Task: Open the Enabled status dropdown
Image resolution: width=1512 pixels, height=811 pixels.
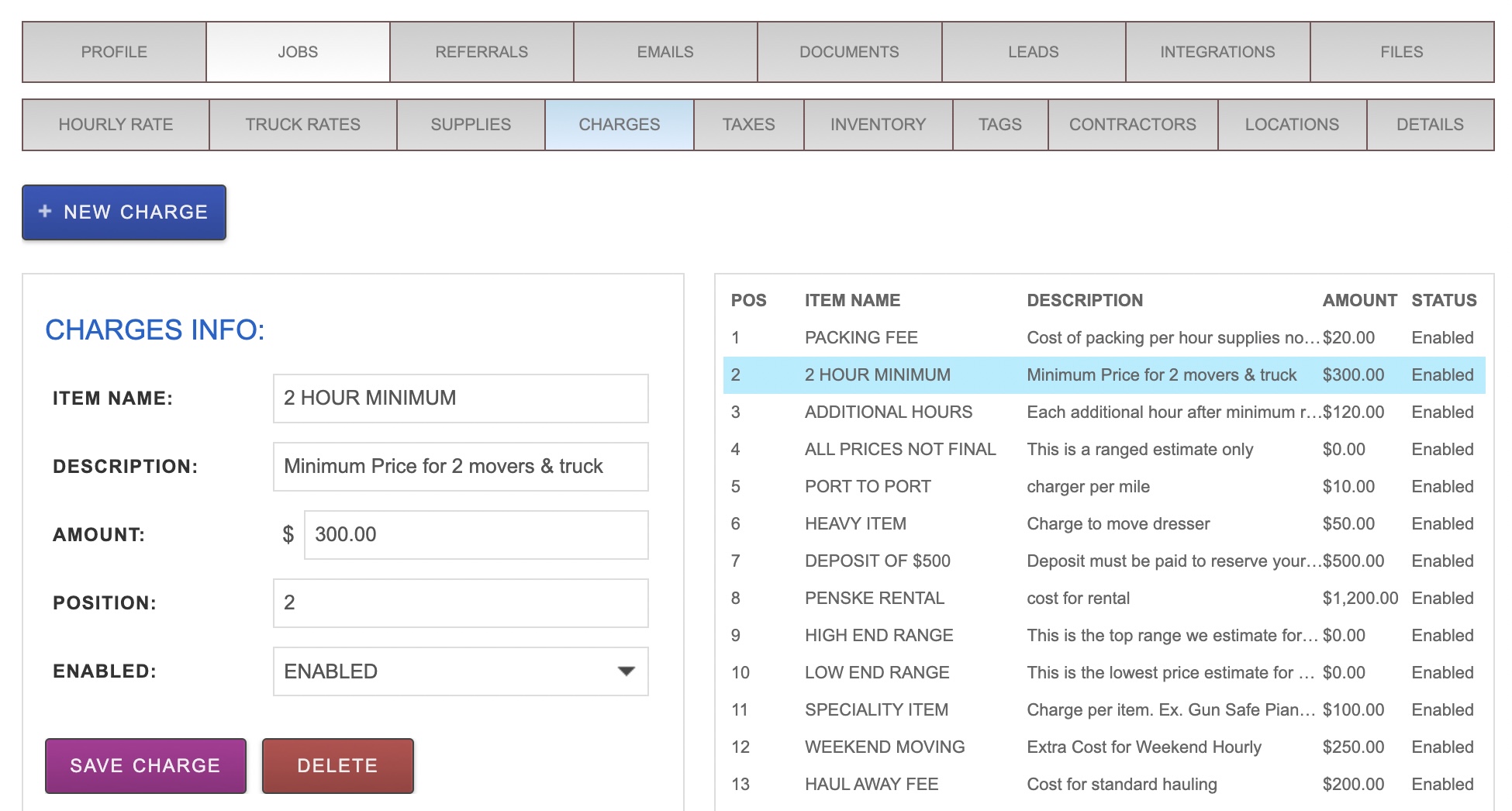Action: click(x=461, y=671)
